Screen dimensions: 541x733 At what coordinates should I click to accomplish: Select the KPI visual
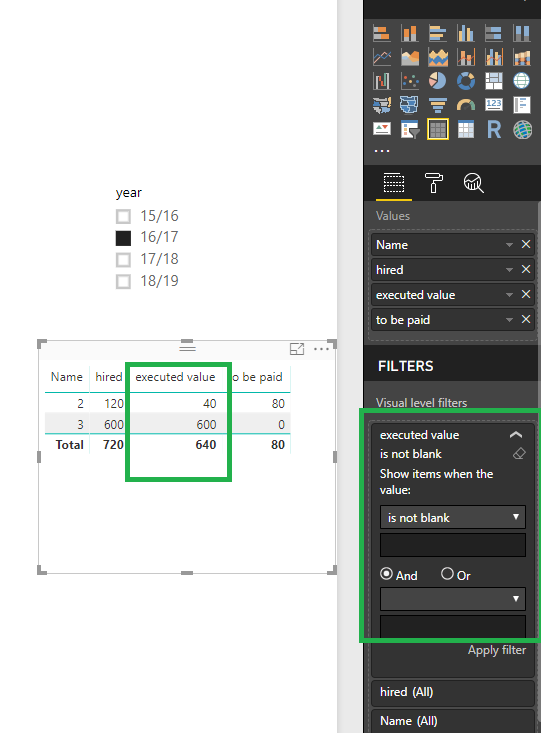(x=382, y=129)
